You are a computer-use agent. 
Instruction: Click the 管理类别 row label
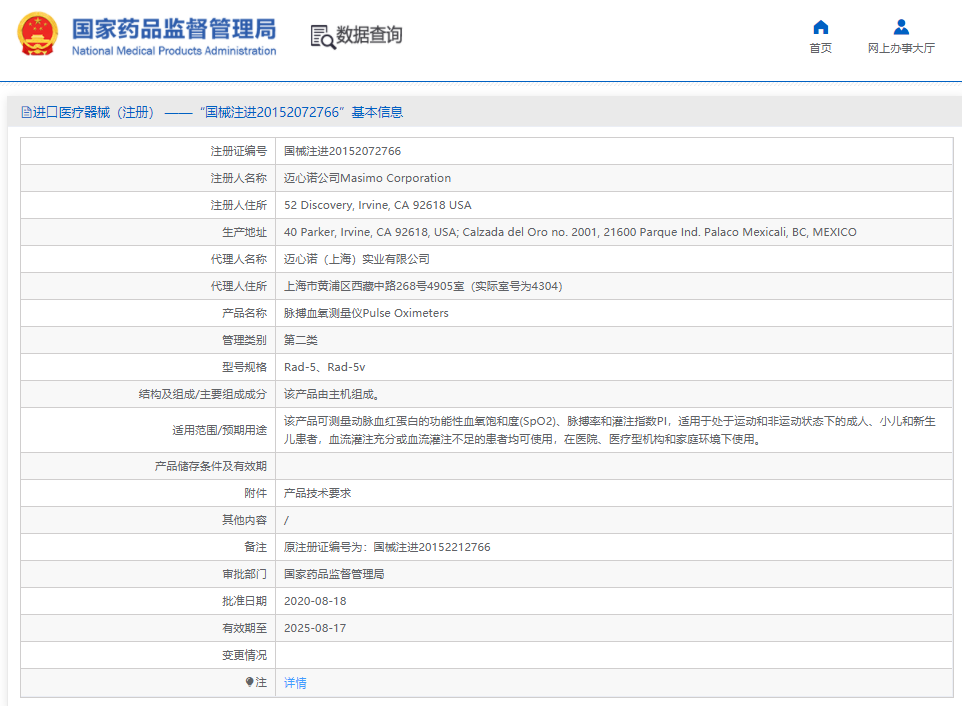click(244, 340)
